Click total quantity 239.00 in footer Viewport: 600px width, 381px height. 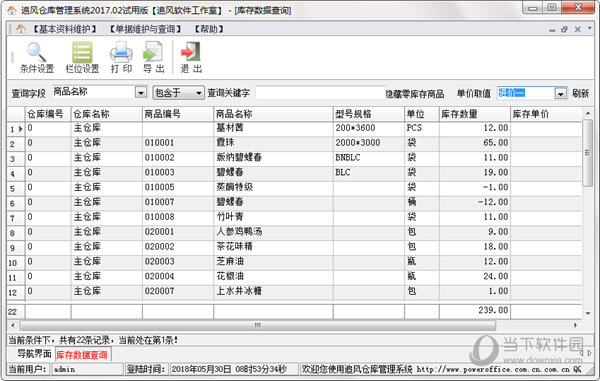point(475,311)
